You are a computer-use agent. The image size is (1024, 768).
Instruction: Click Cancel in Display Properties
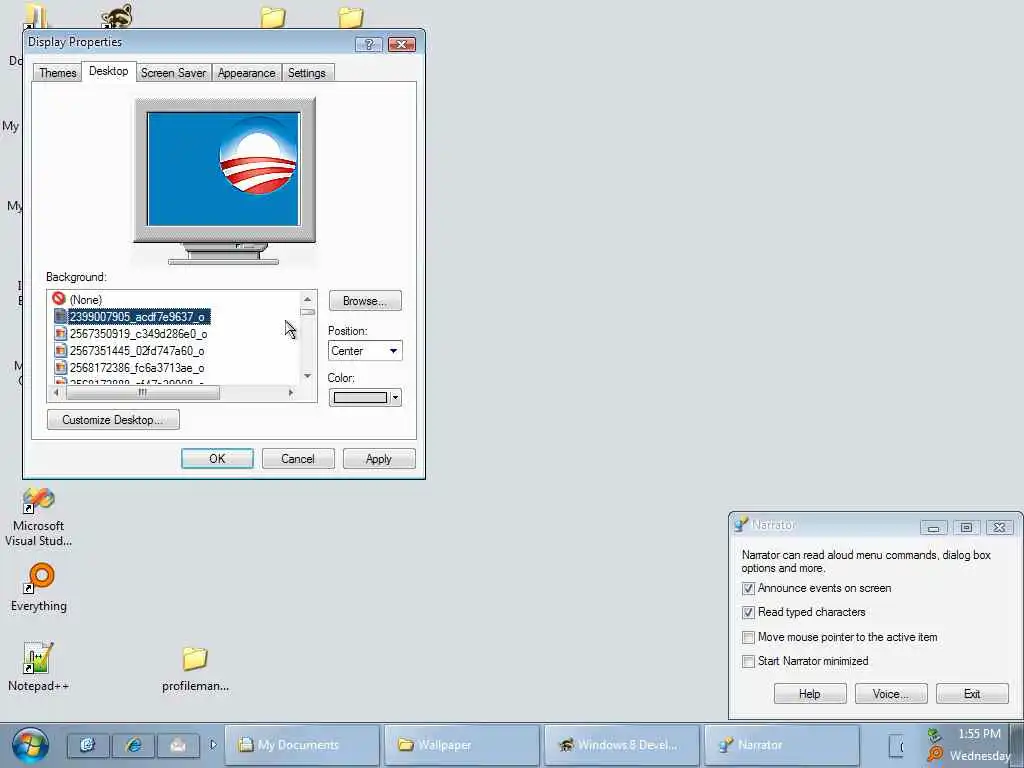point(298,458)
